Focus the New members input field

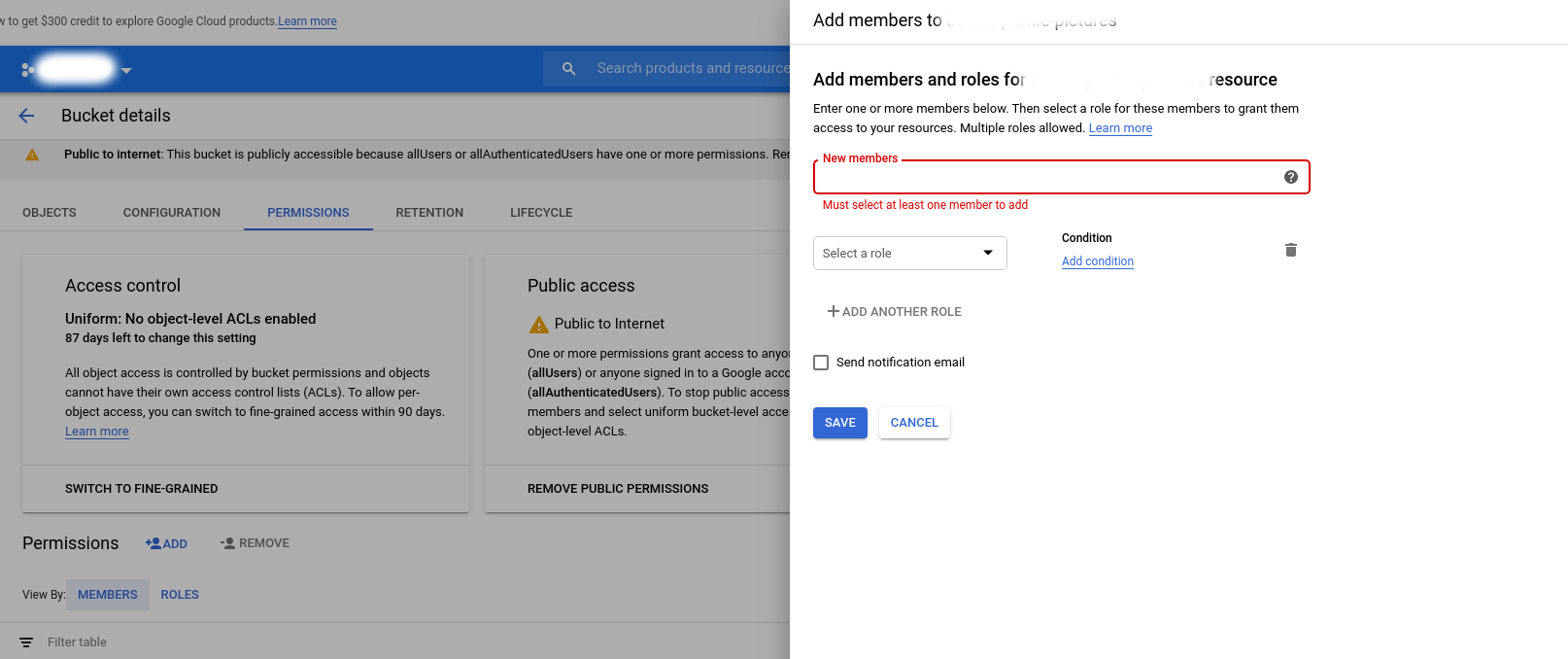coord(1049,178)
